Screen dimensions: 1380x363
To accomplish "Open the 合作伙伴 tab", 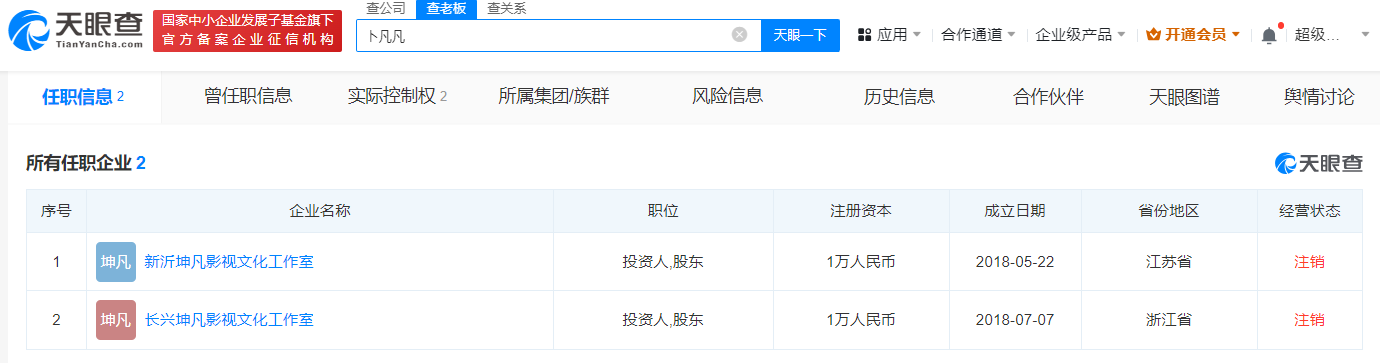I will [1048, 97].
